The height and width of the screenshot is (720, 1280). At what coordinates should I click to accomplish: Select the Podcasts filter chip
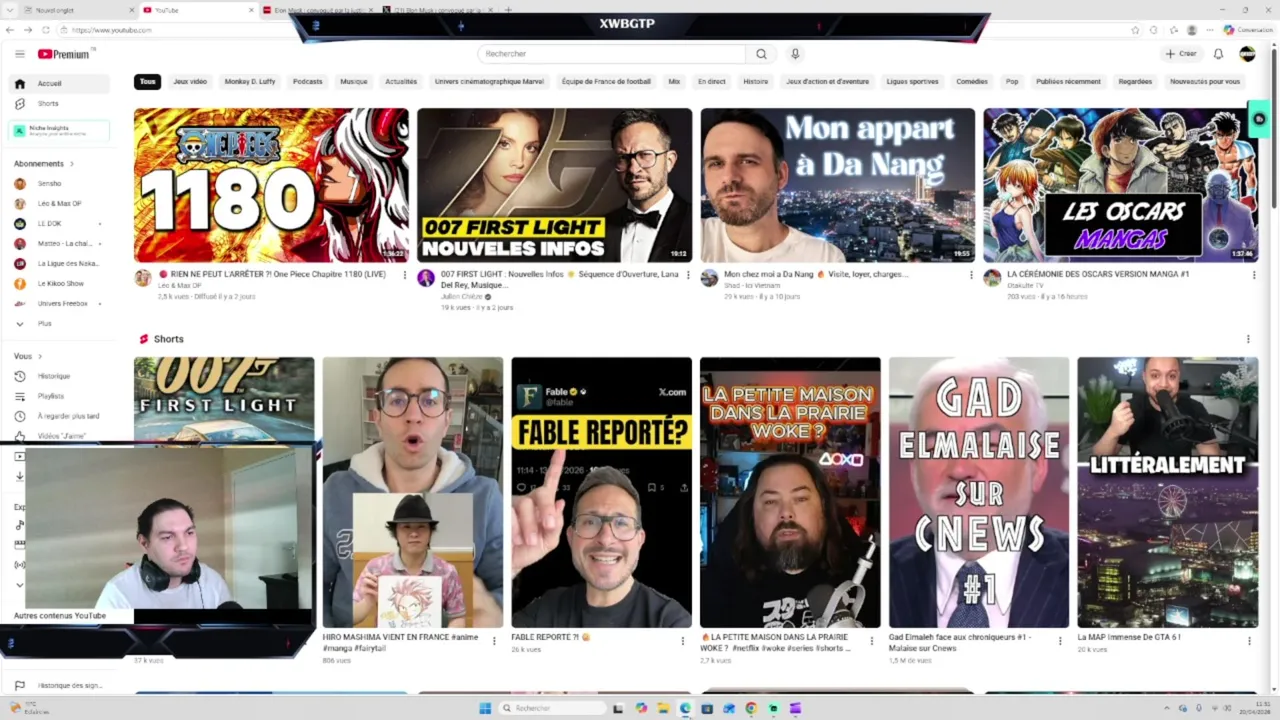point(308,82)
